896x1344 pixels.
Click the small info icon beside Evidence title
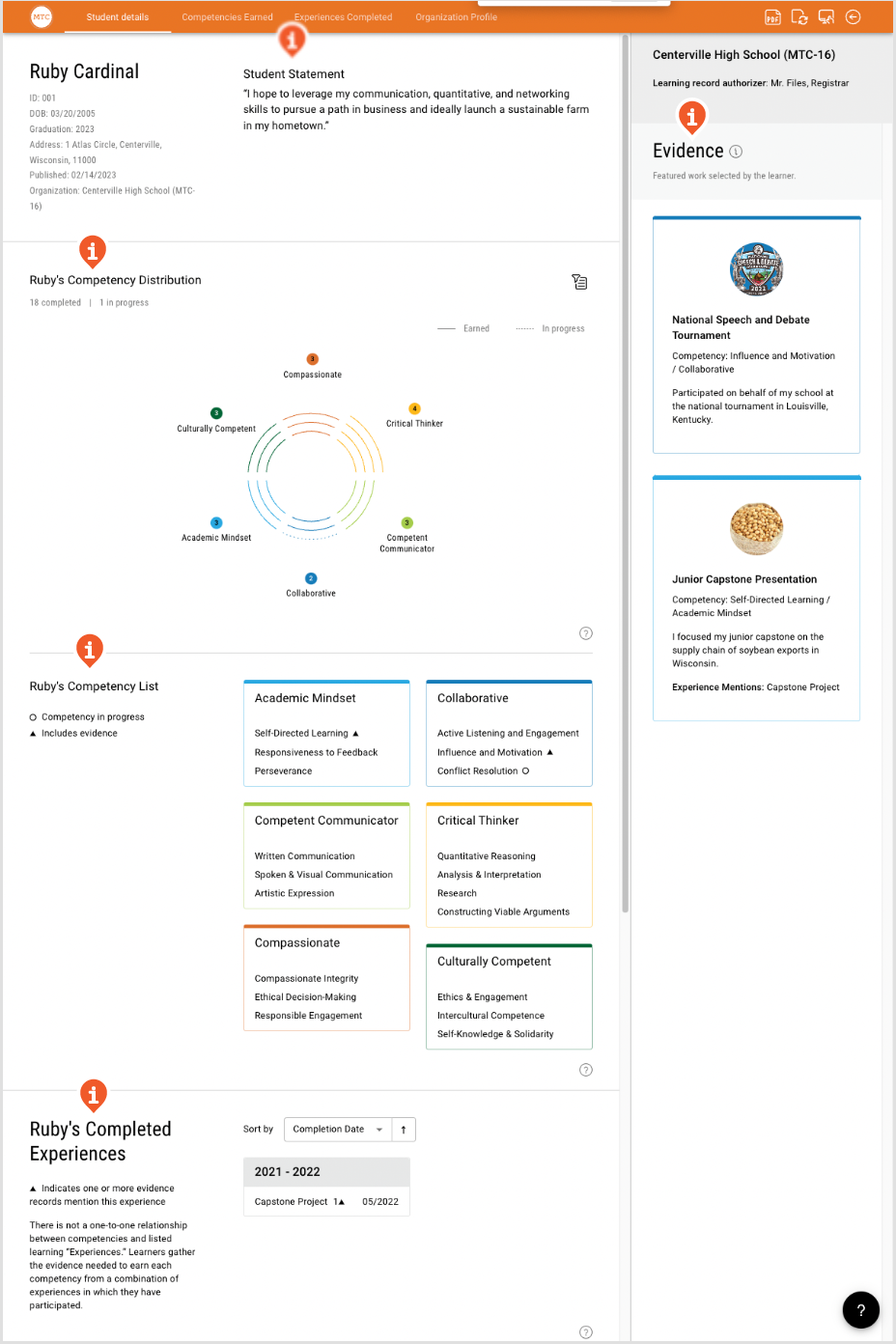point(736,152)
